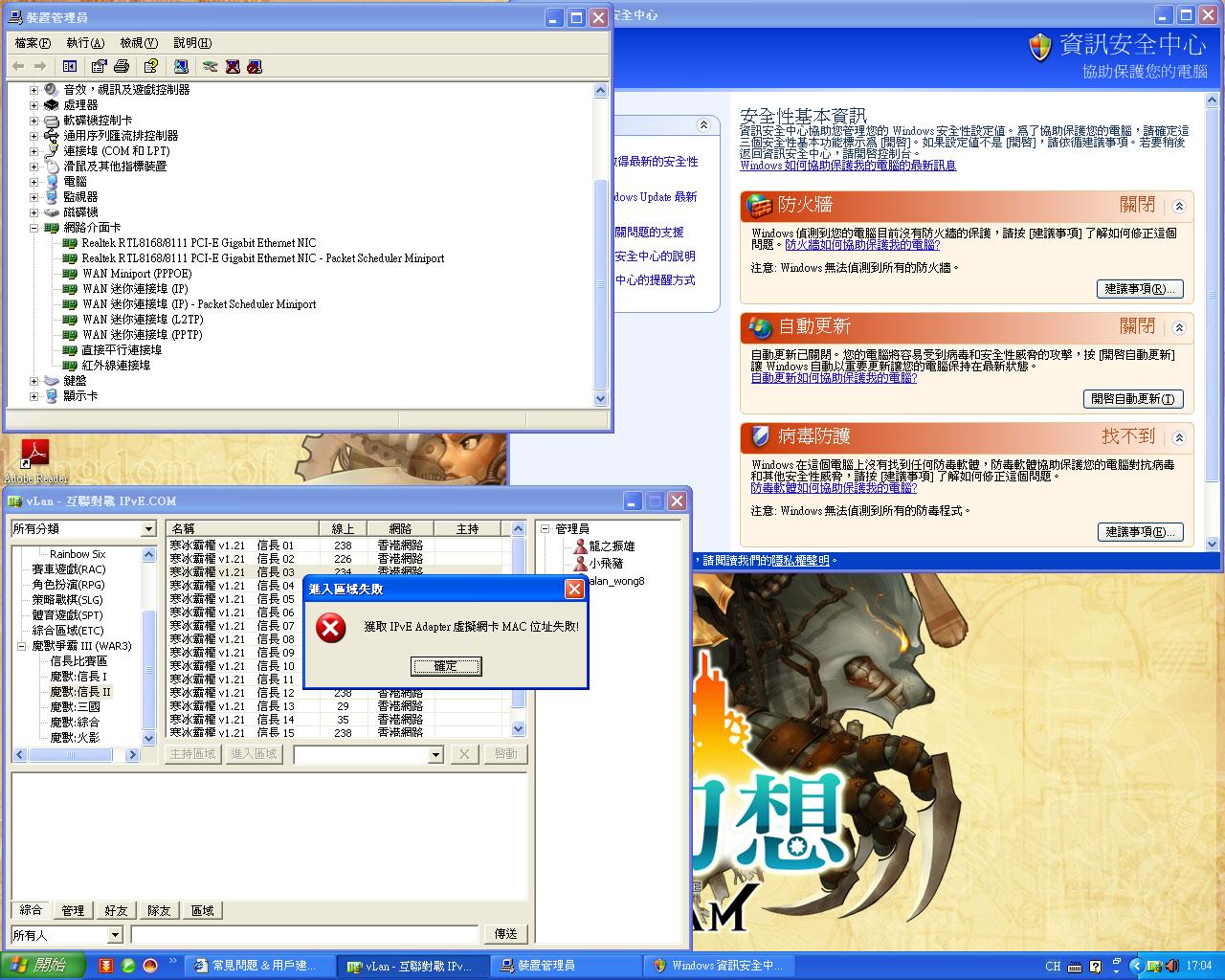
Task: Click the scan for hardware changes icon
Action: (181, 66)
